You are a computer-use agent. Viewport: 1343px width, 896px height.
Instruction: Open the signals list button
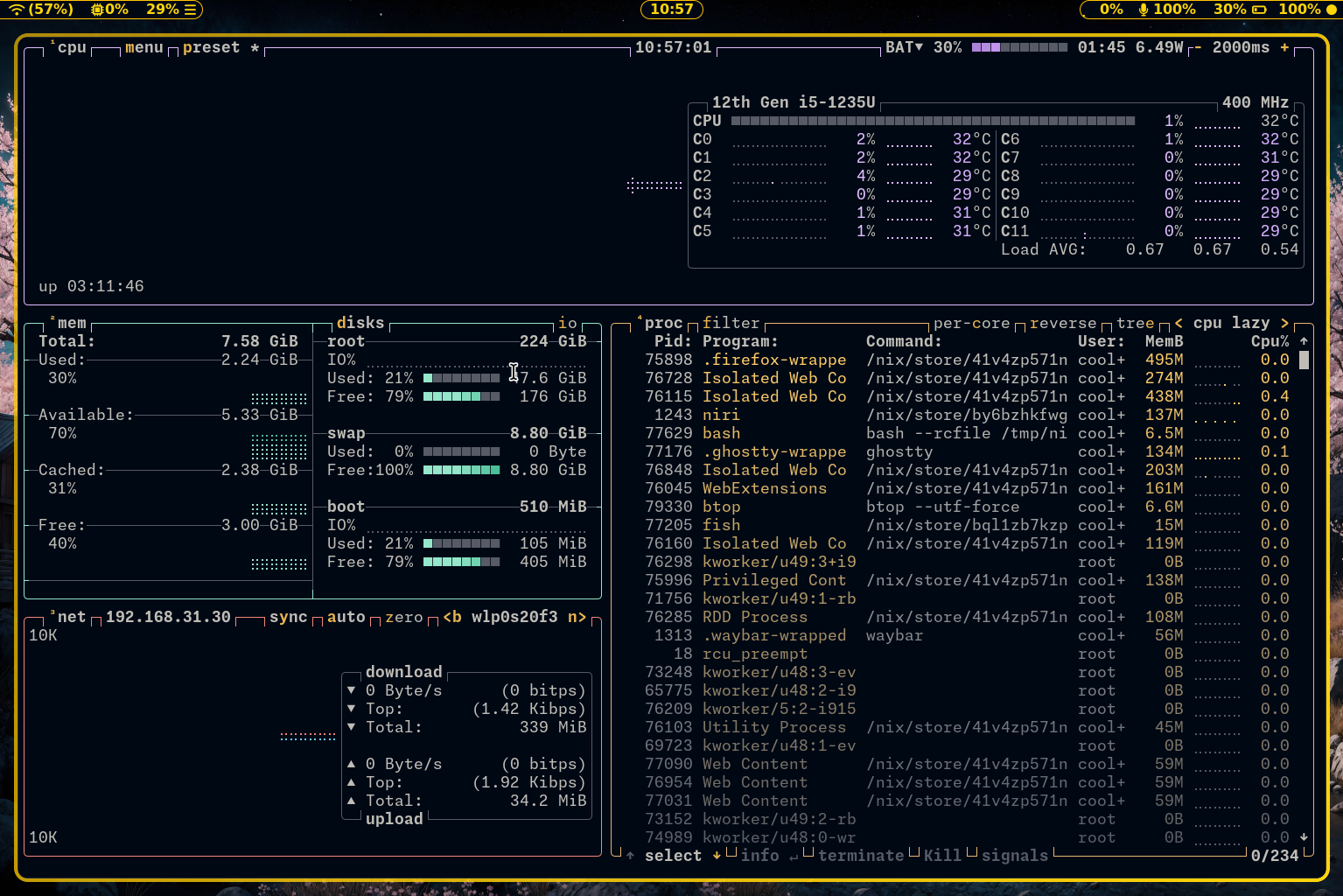click(x=1015, y=856)
